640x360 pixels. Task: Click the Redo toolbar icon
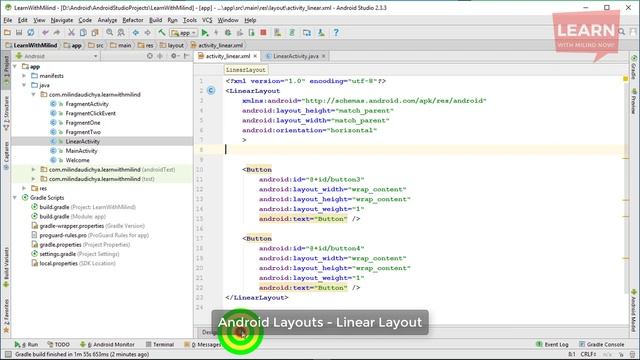tap(57, 33)
